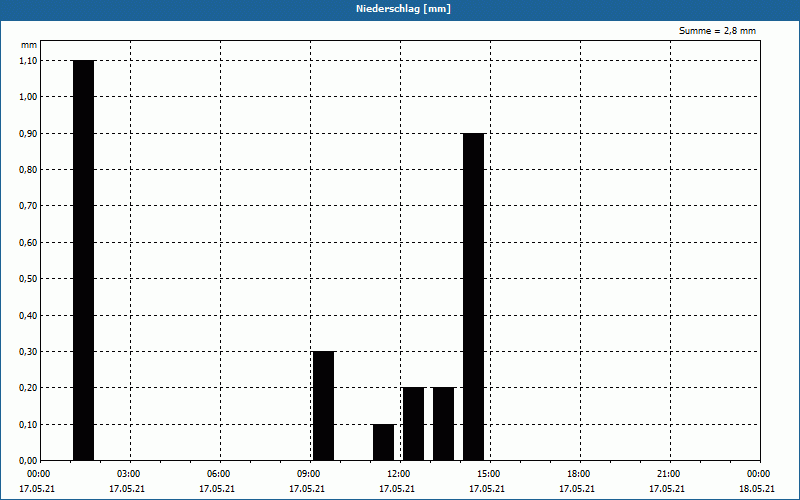The image size is (800, 500).
Task: Click the 0,20 mm bar beside the 0,90 bar
Action: pos(443,424)
